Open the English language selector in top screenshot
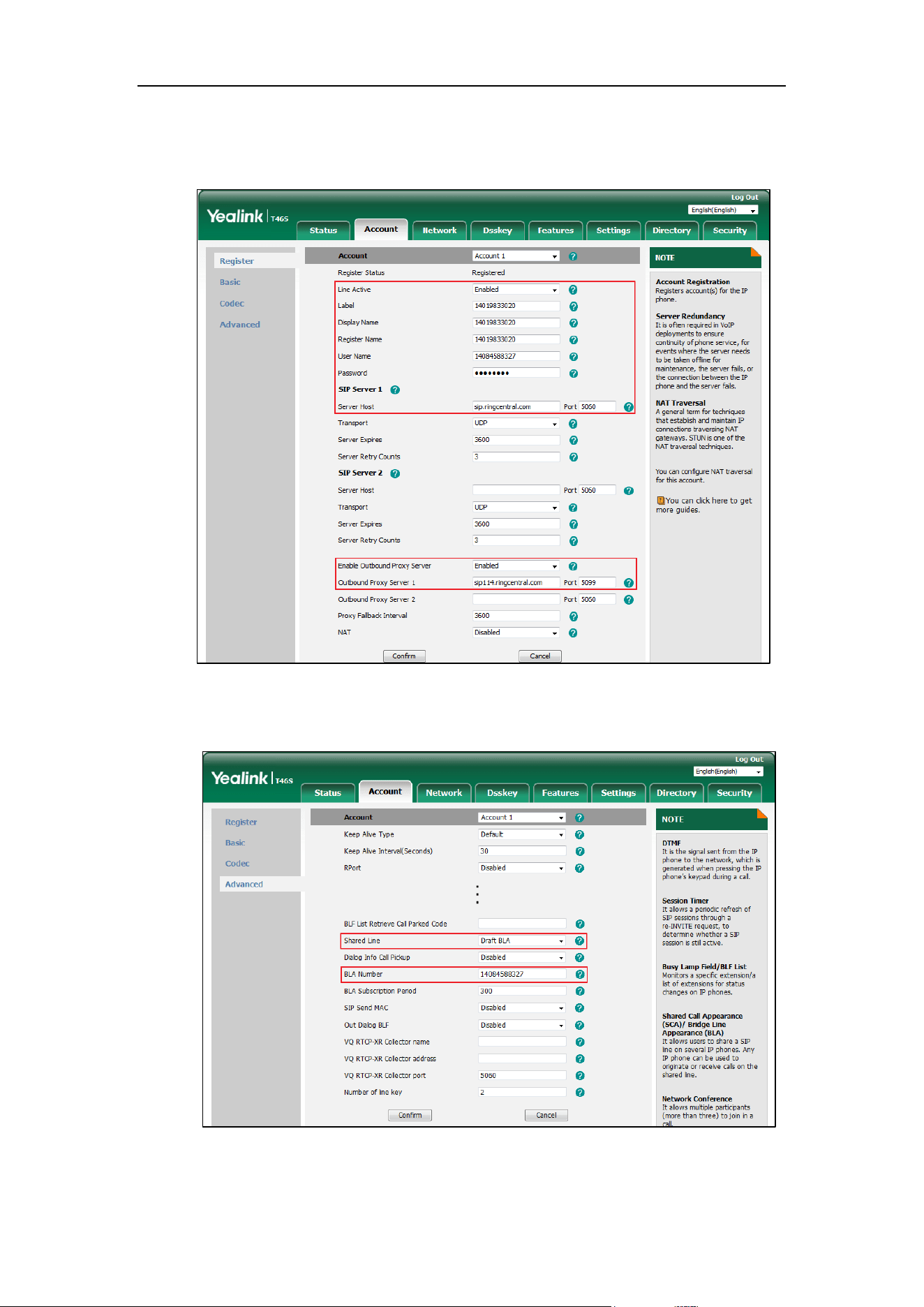Image resolution: width=924 pixels, height=1307 pixels. [723, 210]
